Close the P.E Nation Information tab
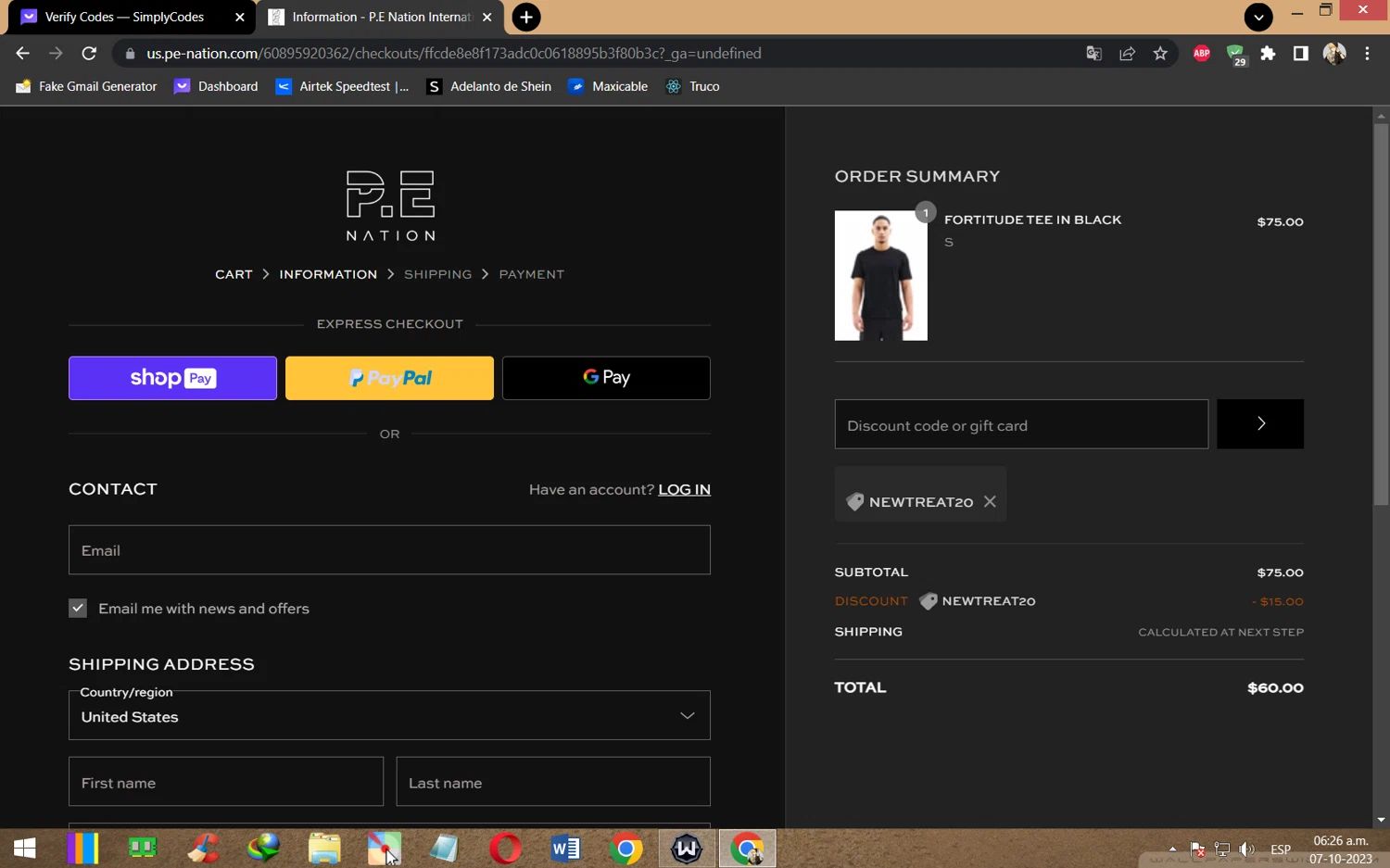The image size is (1390, 868). pyautogui.click(x=487, y=17)
